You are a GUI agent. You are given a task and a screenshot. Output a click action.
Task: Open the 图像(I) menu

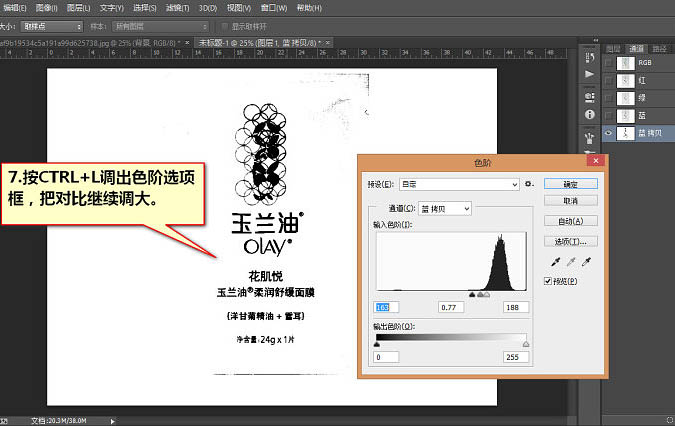[x=46, y=8]
